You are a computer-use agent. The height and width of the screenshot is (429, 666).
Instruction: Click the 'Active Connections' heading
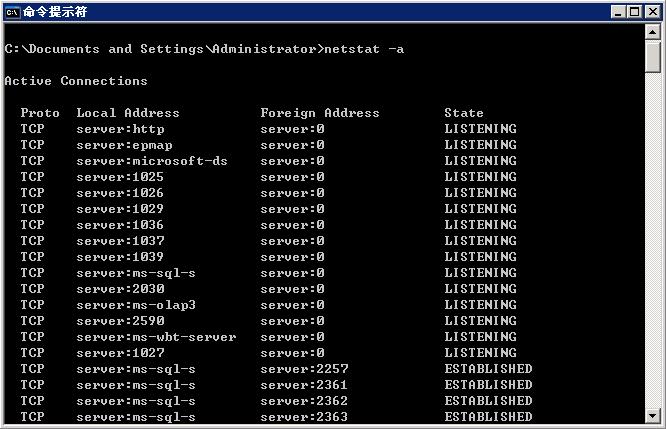pos(76,81)
